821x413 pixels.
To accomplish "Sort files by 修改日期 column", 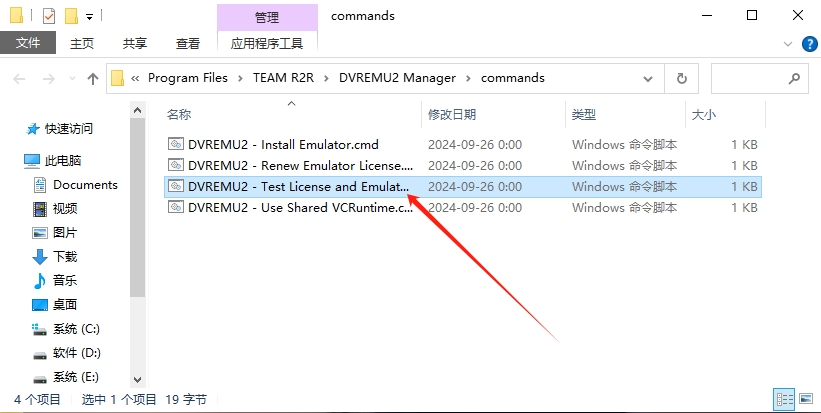I will click(452, 115).
